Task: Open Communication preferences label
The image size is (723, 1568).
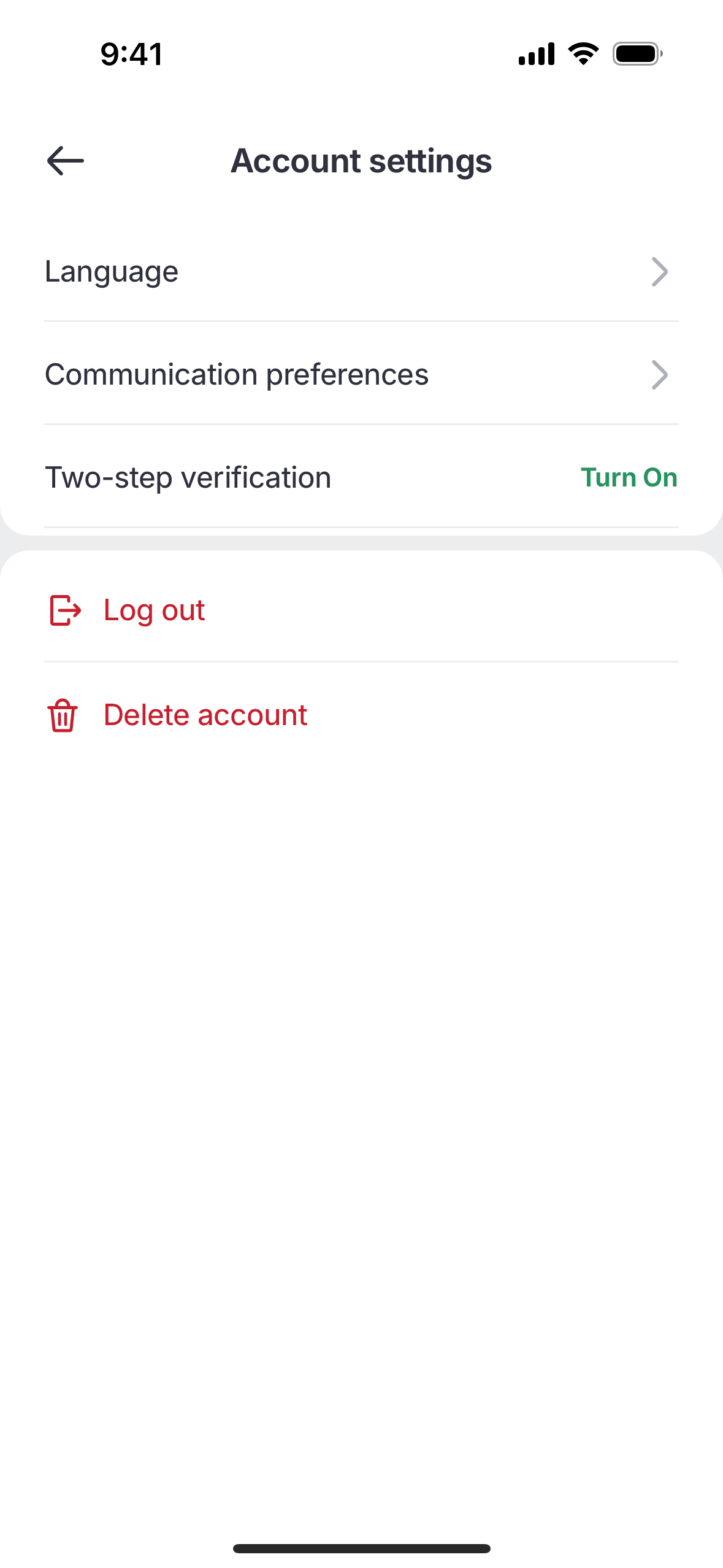Action: tap(237, 375)
